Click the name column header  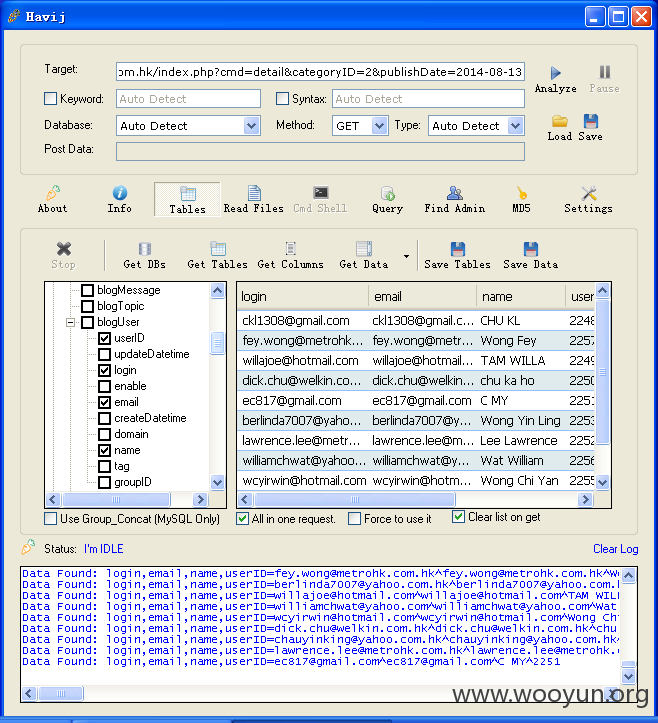click(x=521, y=296)
